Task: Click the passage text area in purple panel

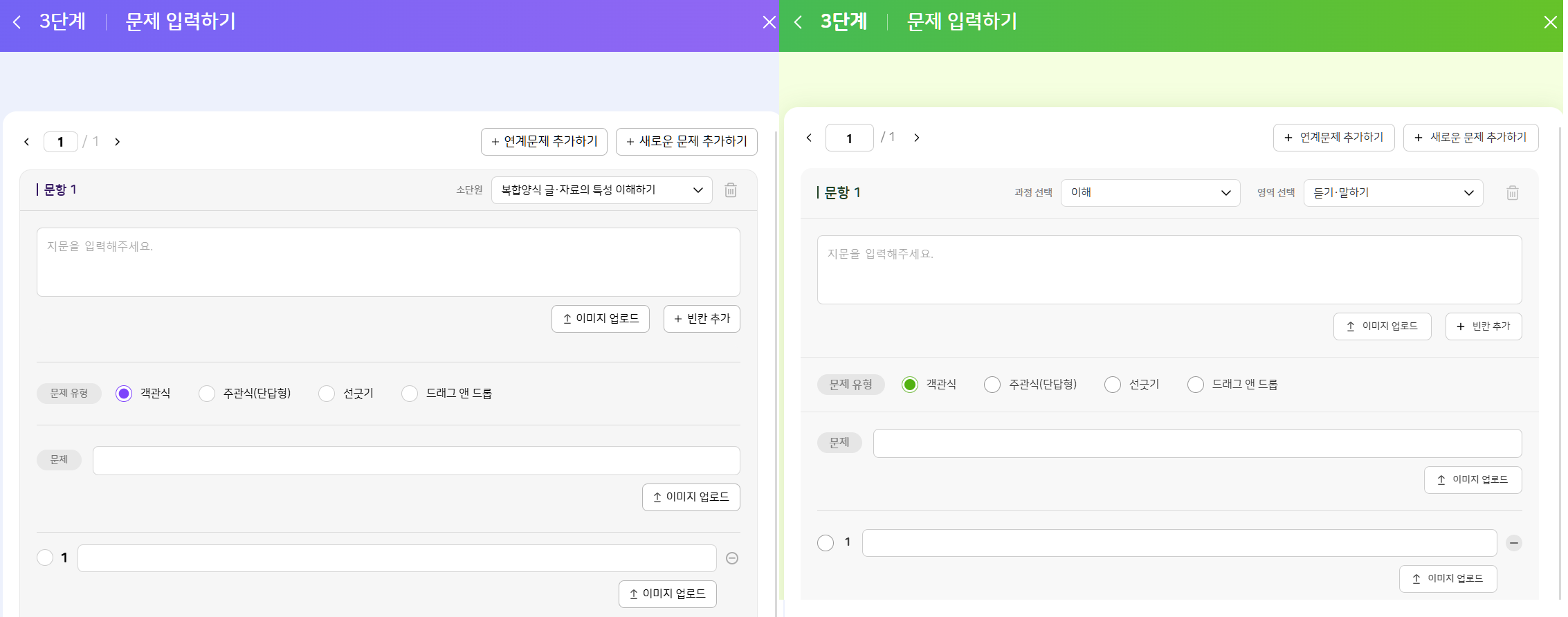Action: click(x=388, y=262)
